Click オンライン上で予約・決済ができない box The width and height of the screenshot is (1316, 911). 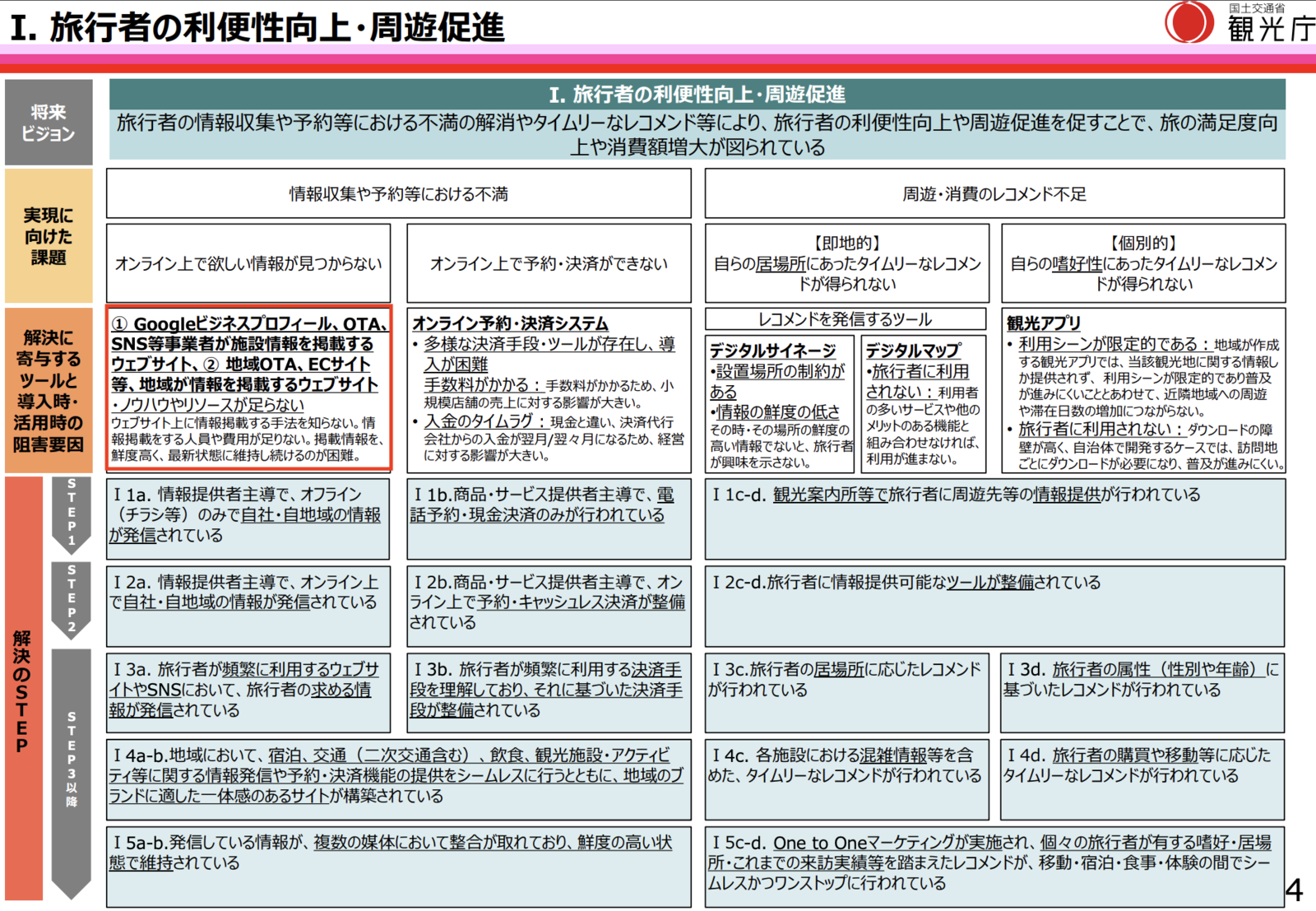click(549, 263)
